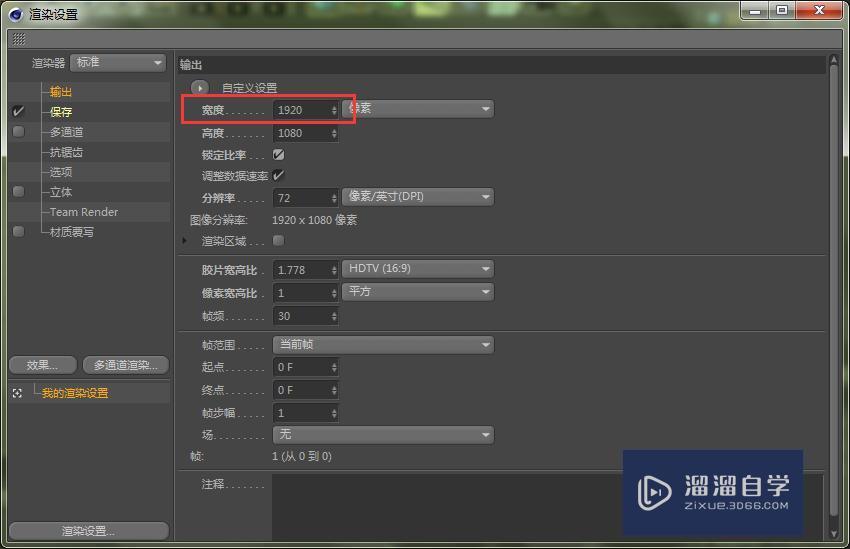
Task: Open the 像素 unit dropdown
Action: click(417, 109)
